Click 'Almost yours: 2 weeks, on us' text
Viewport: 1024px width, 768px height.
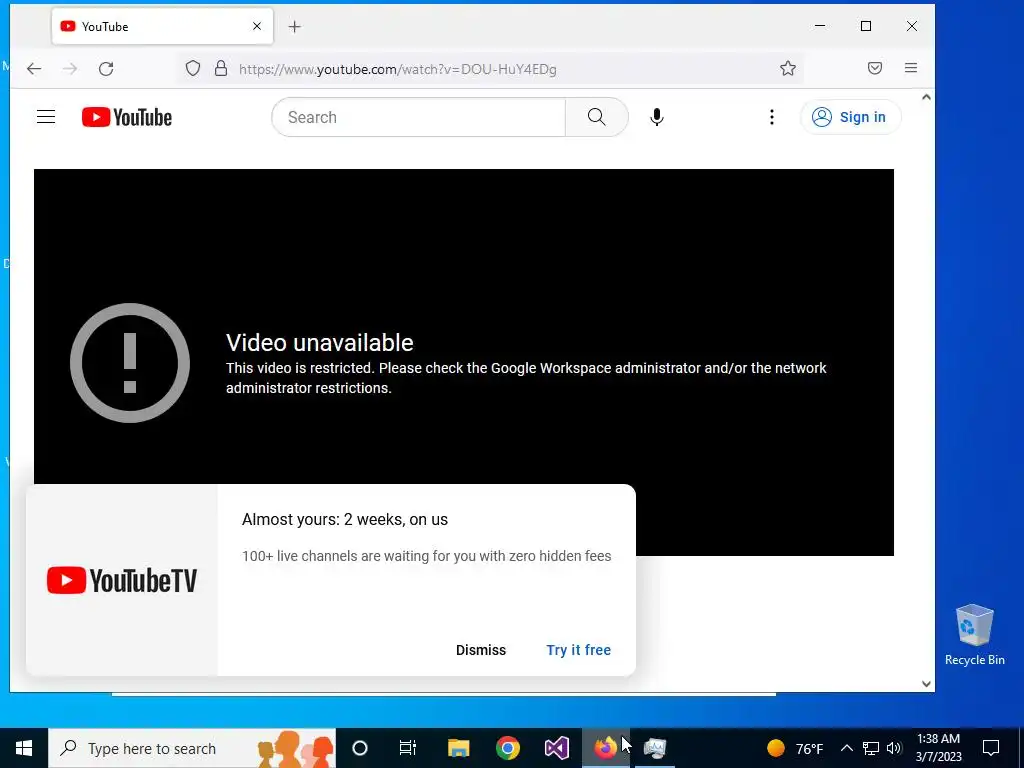345,520
